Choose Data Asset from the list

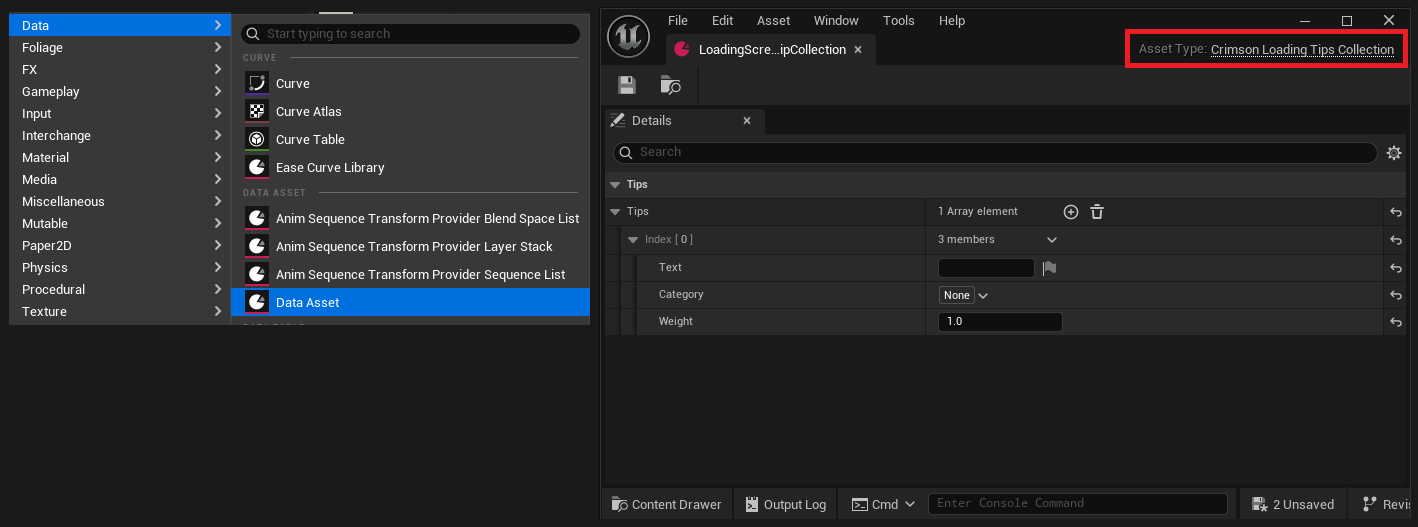click(410, 302)
